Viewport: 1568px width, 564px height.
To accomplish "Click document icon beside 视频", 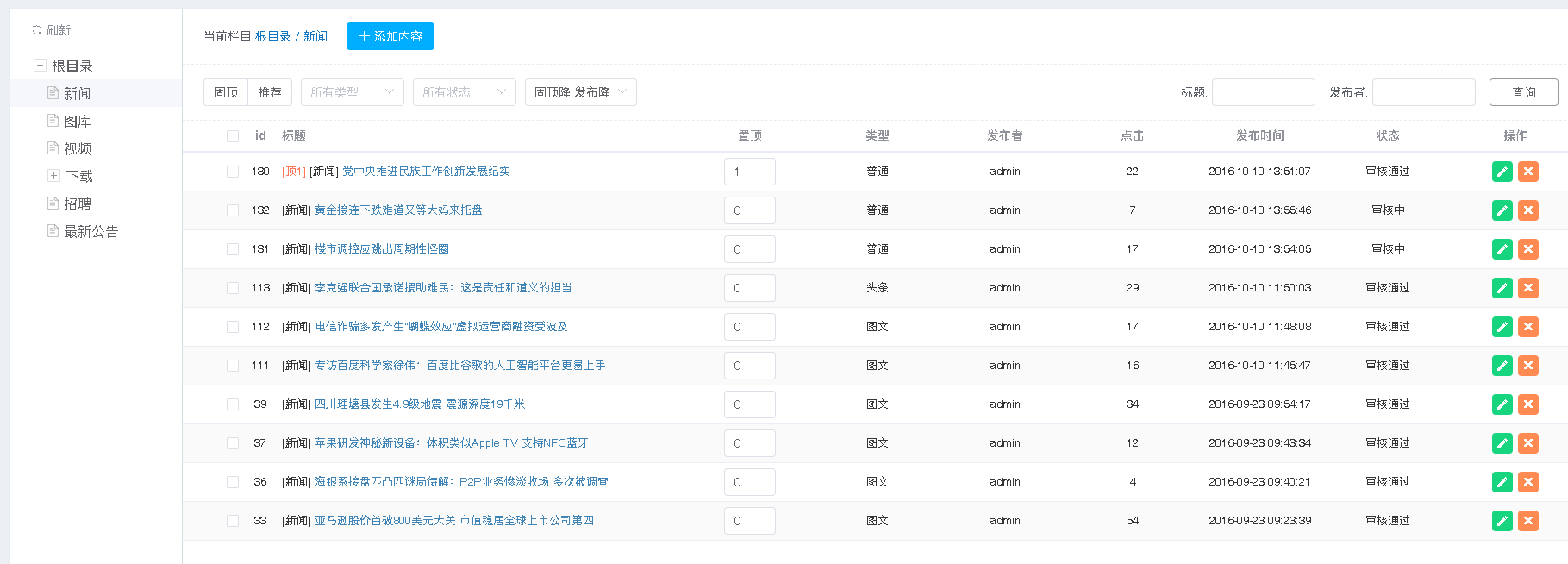I will pyautogui.click(x=53, y=148).
